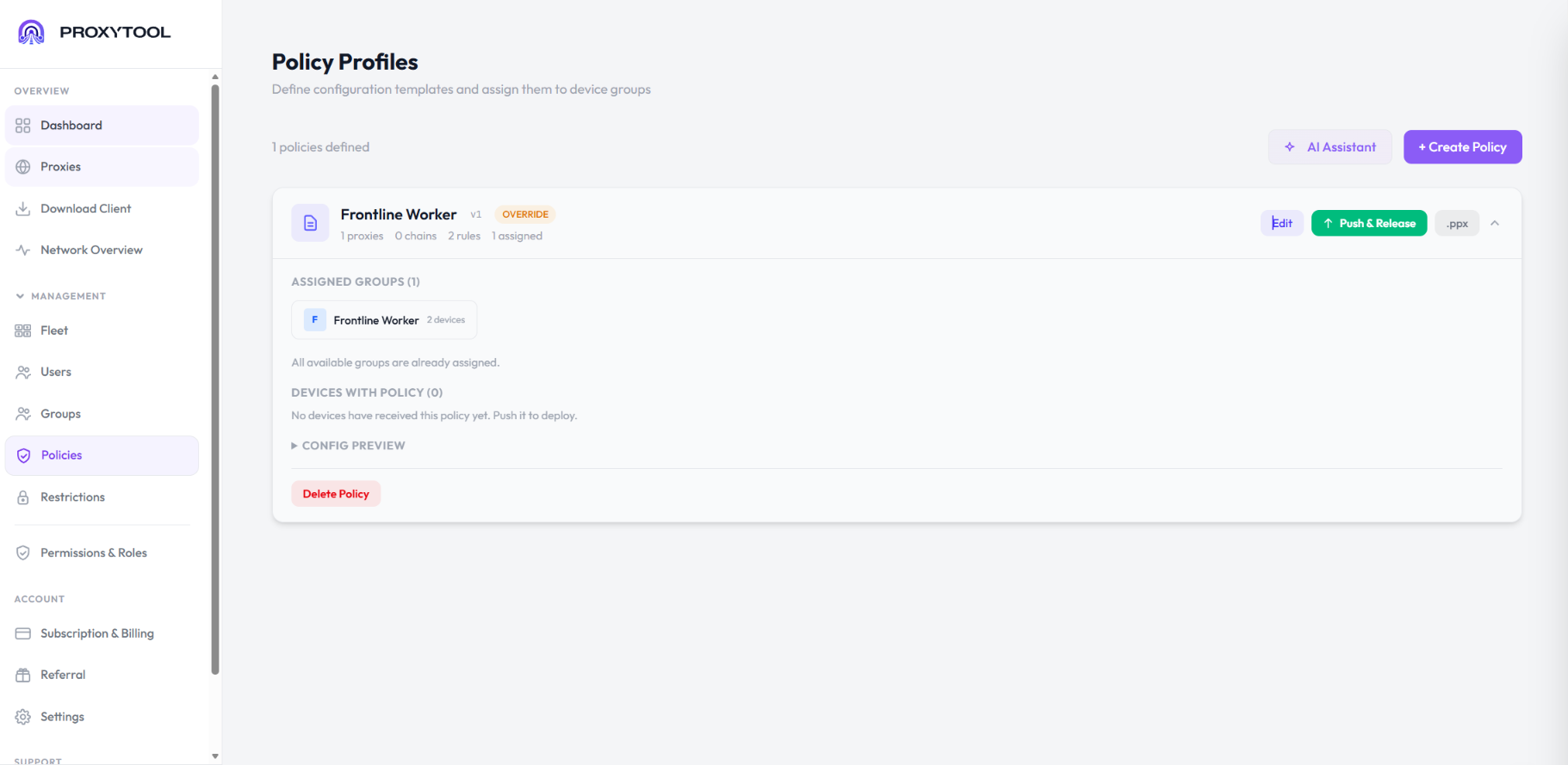Click the Users people icon

pyautogui.click(x=23, y=372)
